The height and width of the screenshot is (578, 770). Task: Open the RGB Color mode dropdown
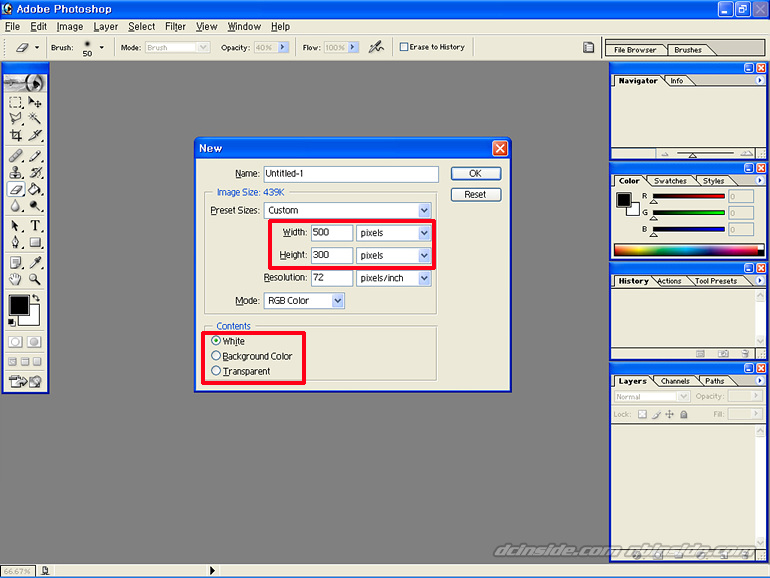pos(337,301)
